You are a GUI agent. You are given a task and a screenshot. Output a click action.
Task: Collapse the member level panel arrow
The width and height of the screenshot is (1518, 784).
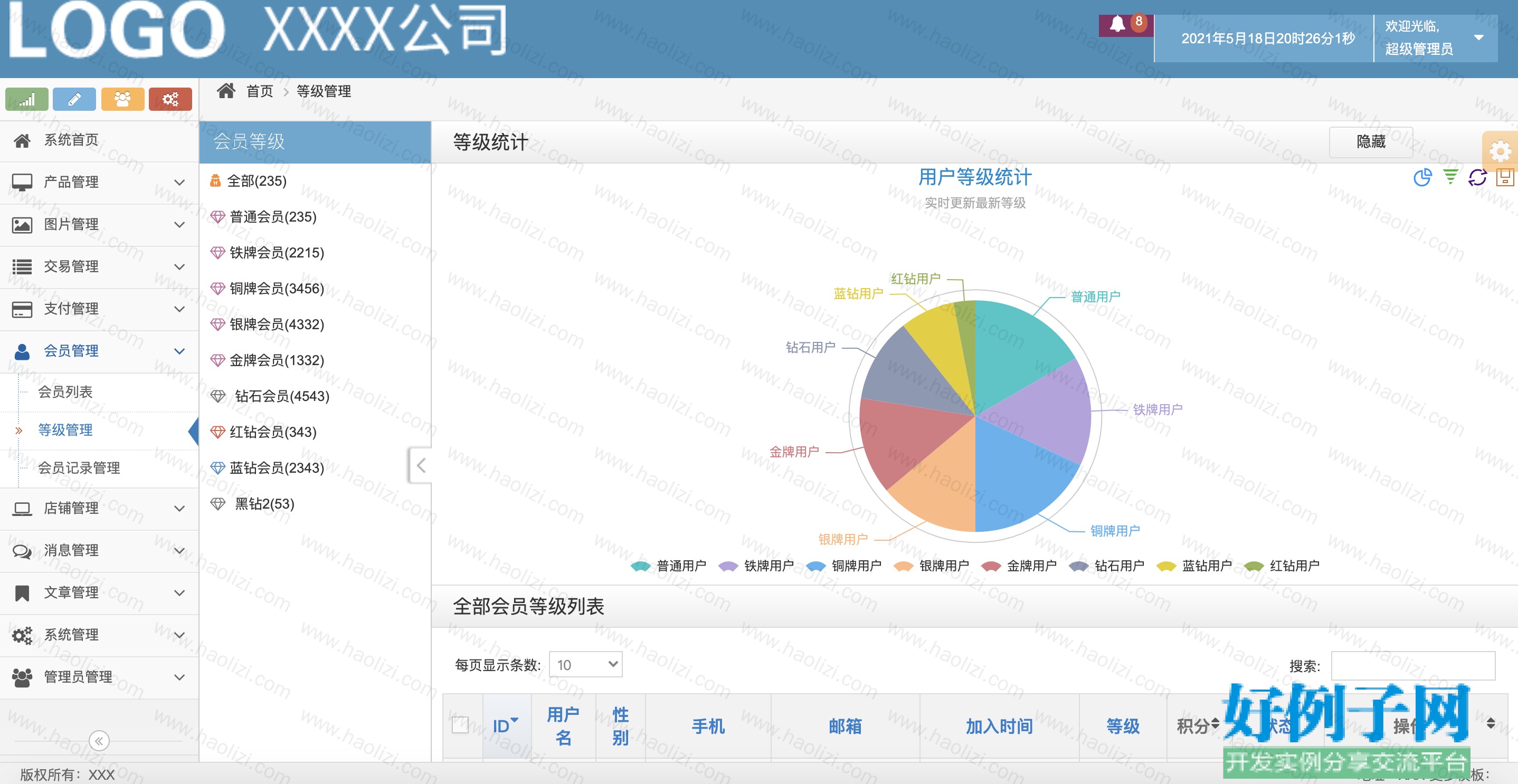(420, 465)
